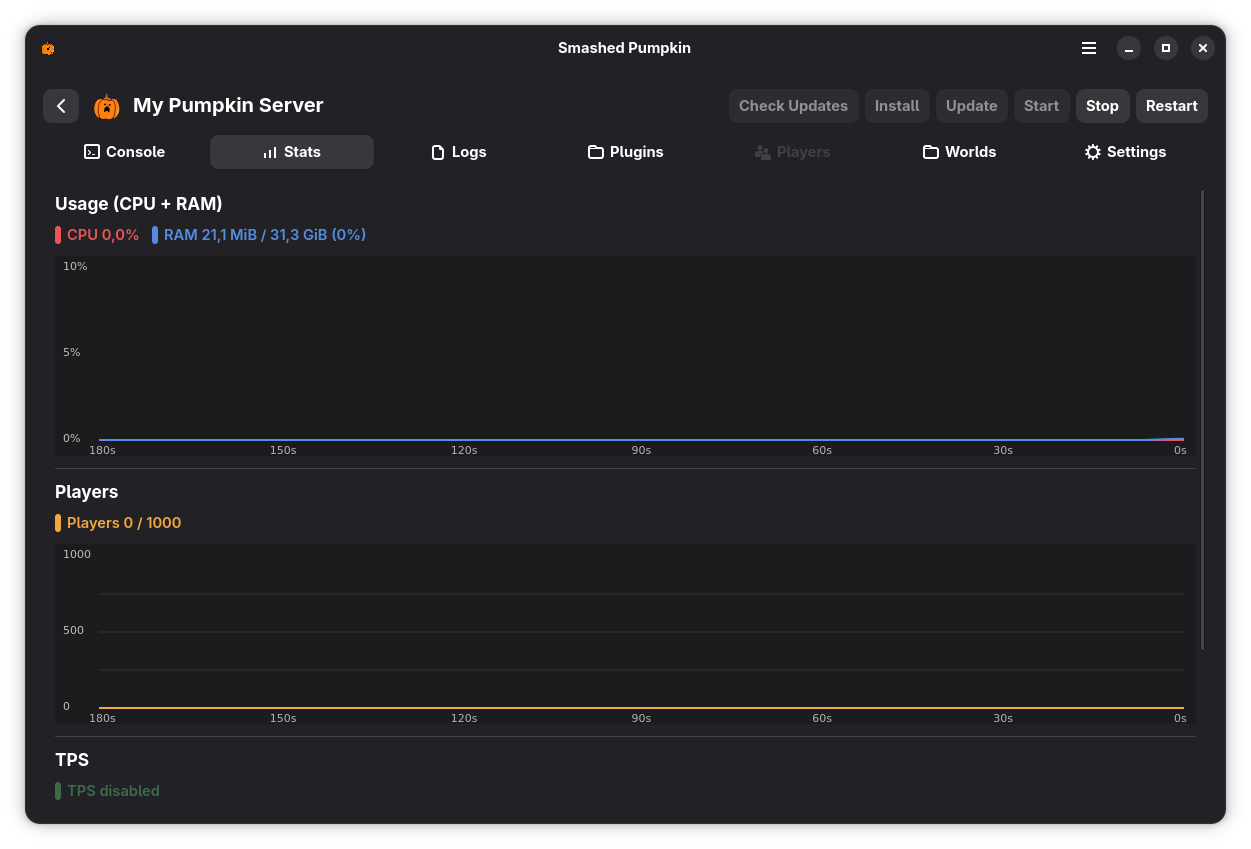Image resolution: width=1251 pixels, height=849 pixels.
Task: Open the hamburger menu in the title bar
Action: click(1089, 48)
